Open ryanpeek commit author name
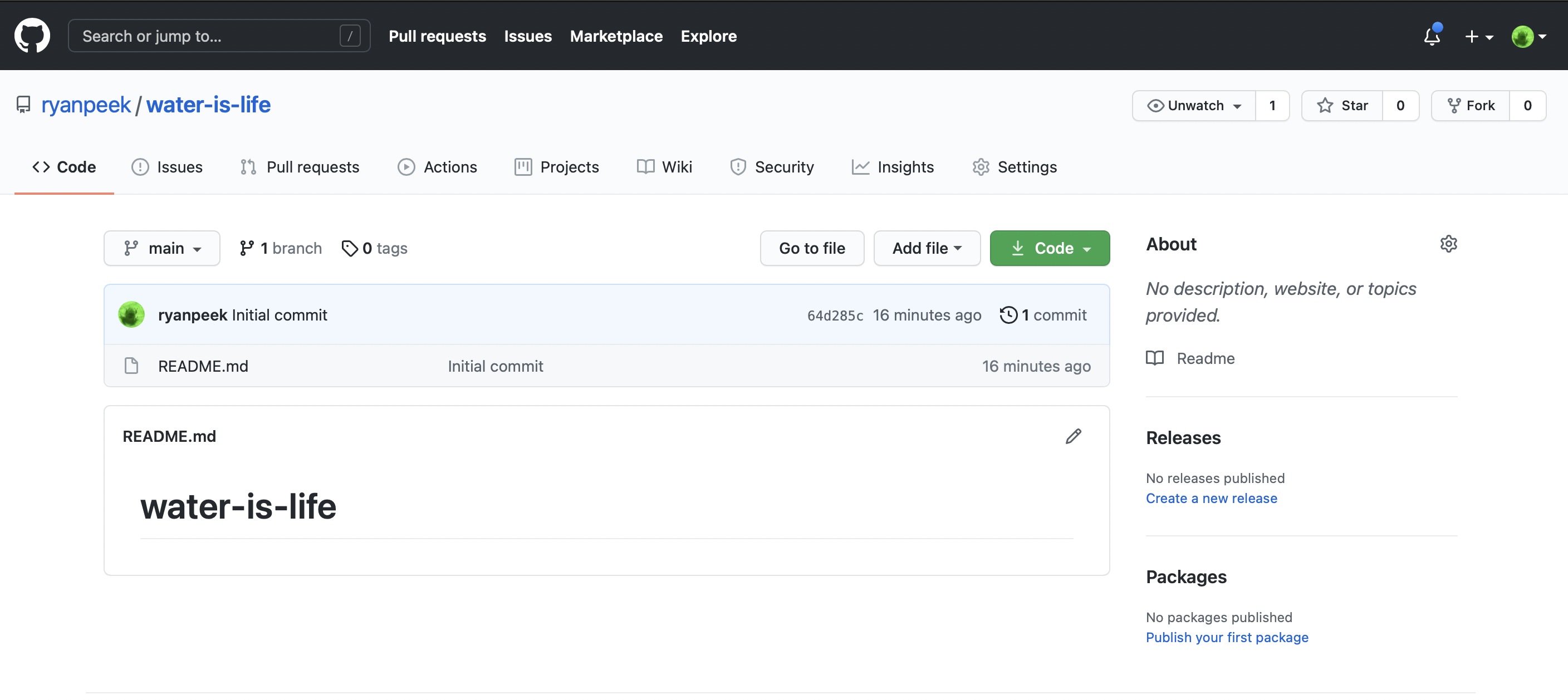This screenshot has height=700, width=1568. point(192,315)
